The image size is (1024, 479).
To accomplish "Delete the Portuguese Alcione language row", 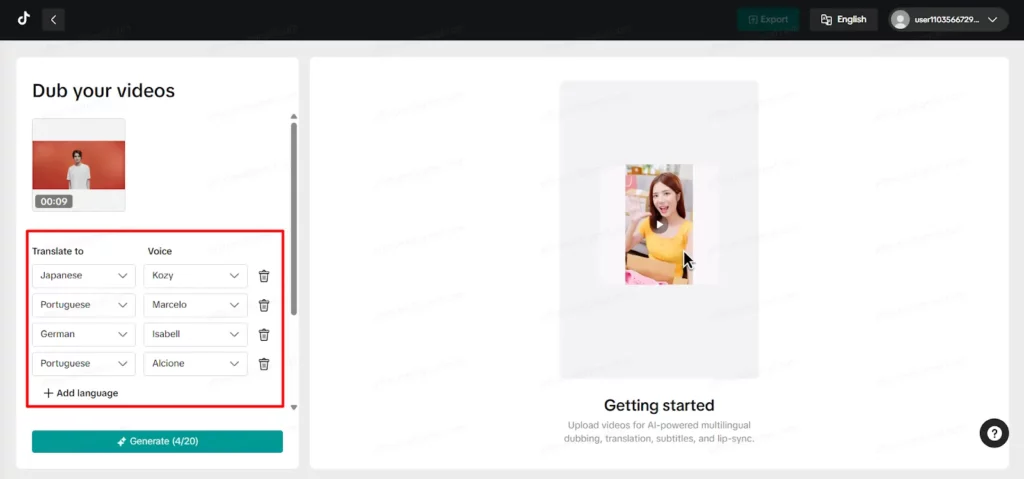I will pyautogui.click(x=264, y=364).
